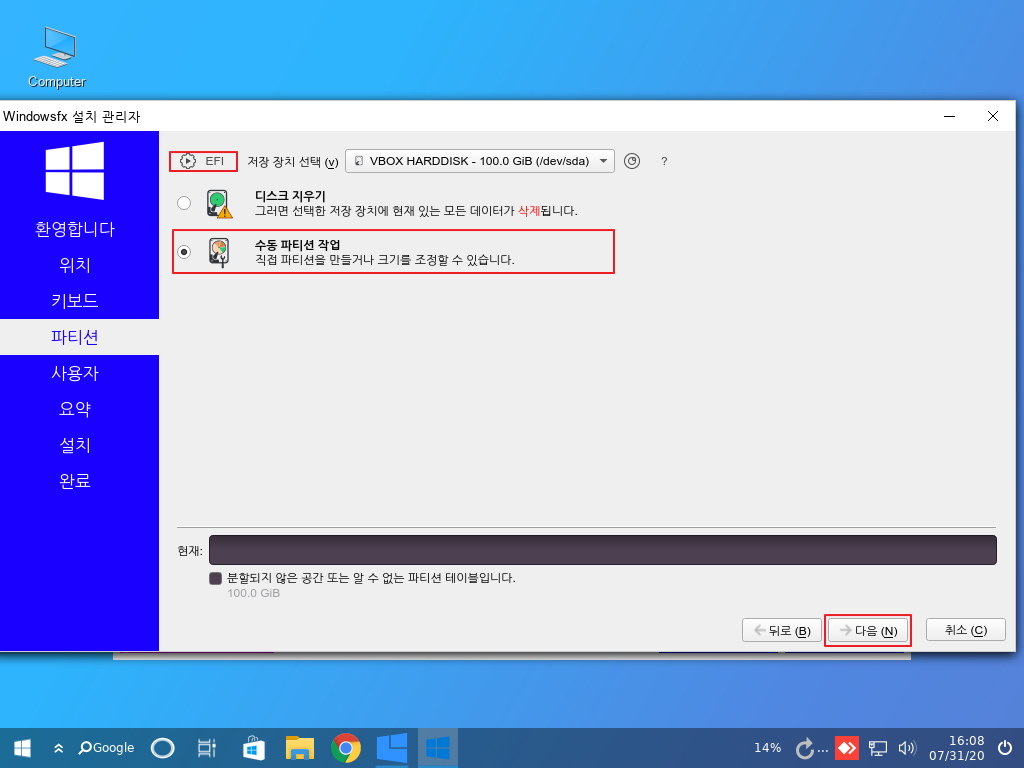Open the file manager folder icon
Viewport: 1024px width, 768px height.
click(300, 748)
